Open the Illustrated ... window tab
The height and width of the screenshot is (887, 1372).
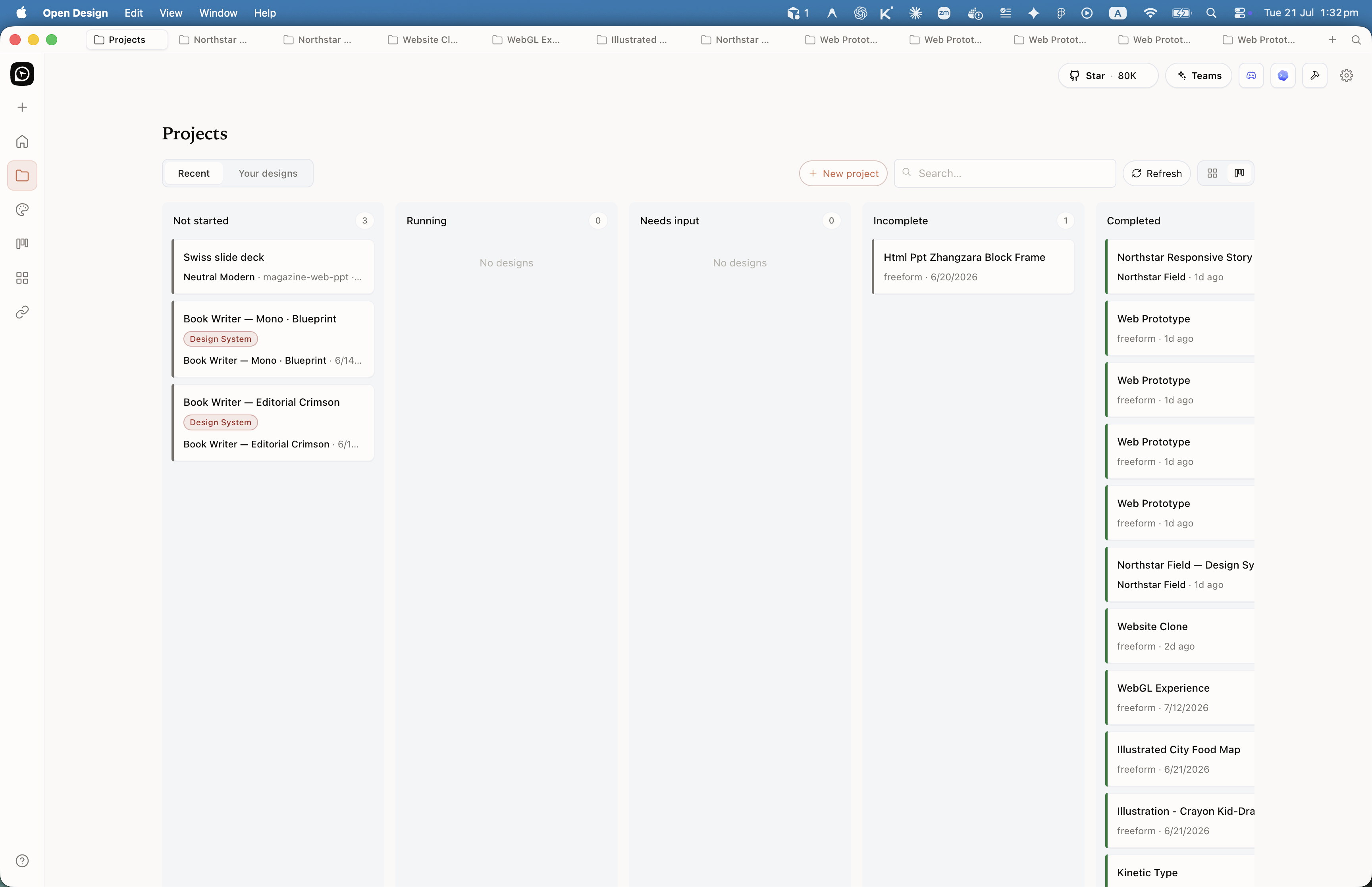(632, 40)
